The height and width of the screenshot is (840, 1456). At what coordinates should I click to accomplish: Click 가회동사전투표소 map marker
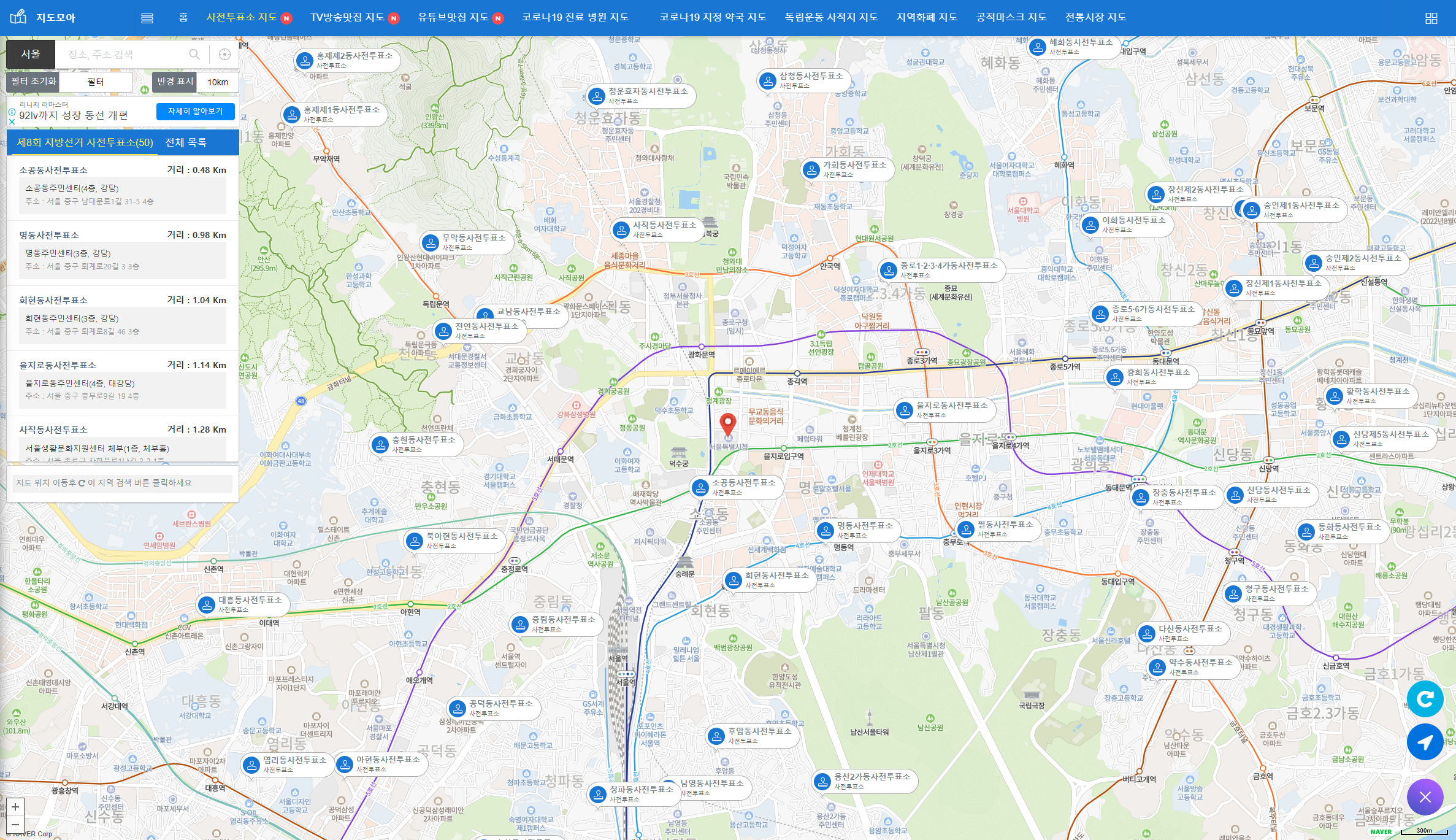(x=848, y=169)
